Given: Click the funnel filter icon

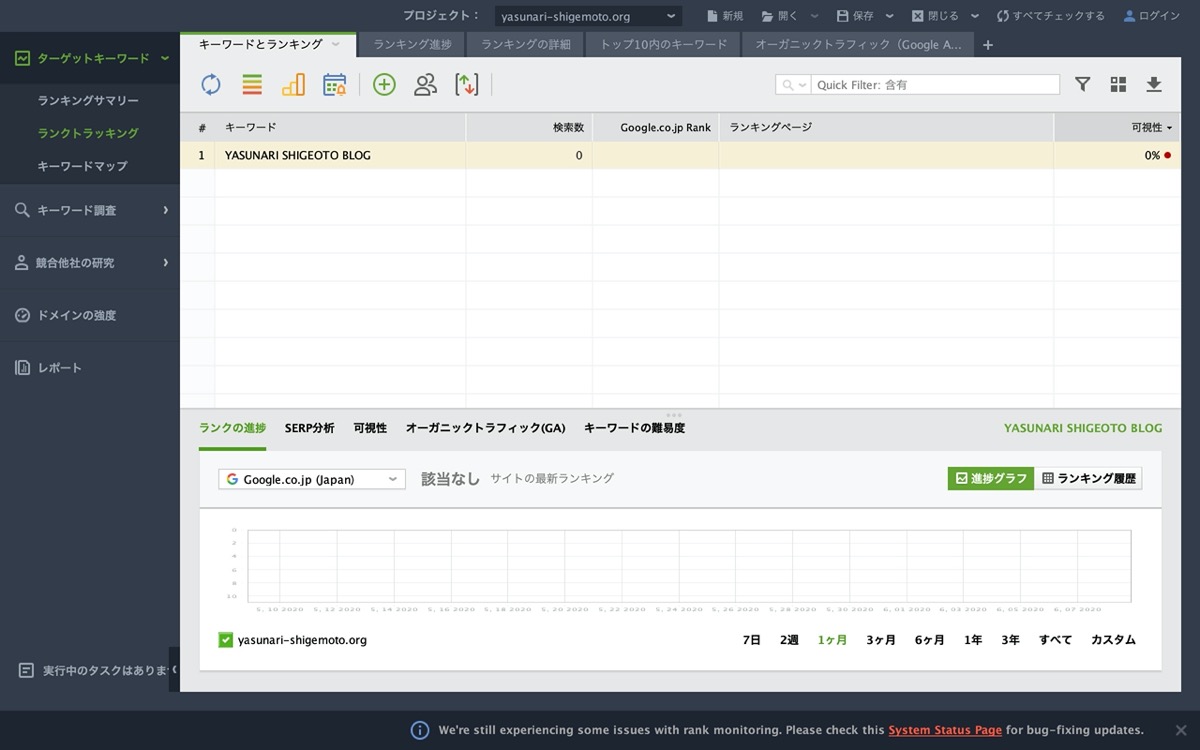Looking at the screenshot, I should click(x=1082, y=85).
